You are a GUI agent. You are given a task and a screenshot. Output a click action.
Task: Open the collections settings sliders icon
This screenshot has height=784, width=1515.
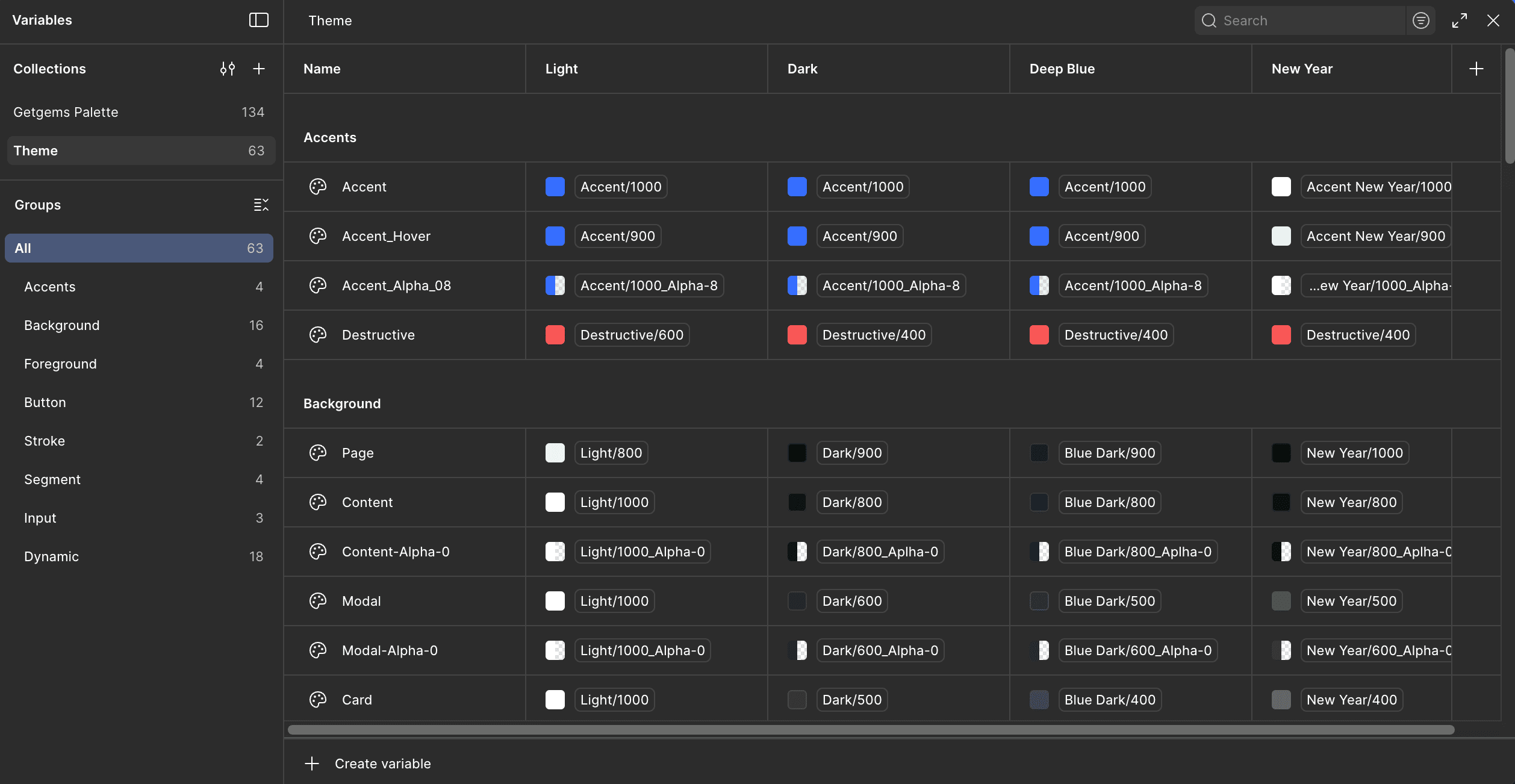click(x=227, y=69)
